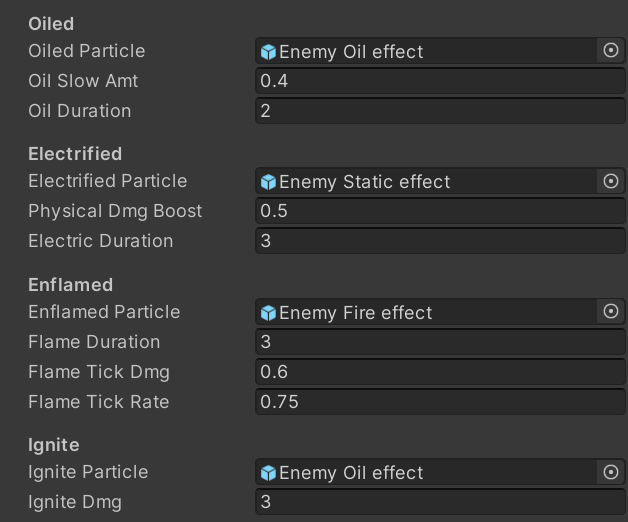Screen dimensions: 628x522
Task: Select the Physical Dmg Boost value field
Action: [x=440, y=211]
